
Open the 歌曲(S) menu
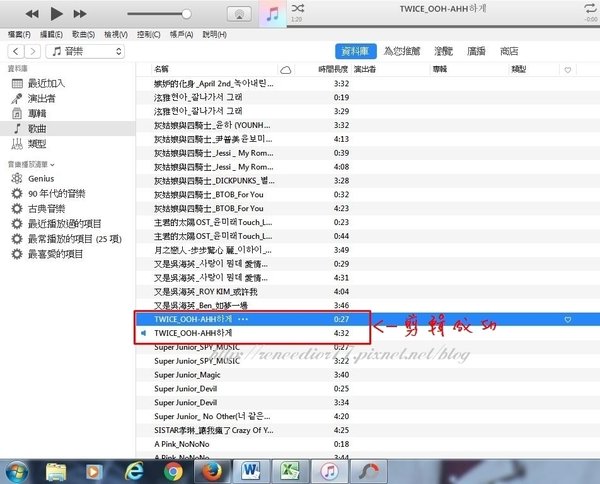point(83,35)
